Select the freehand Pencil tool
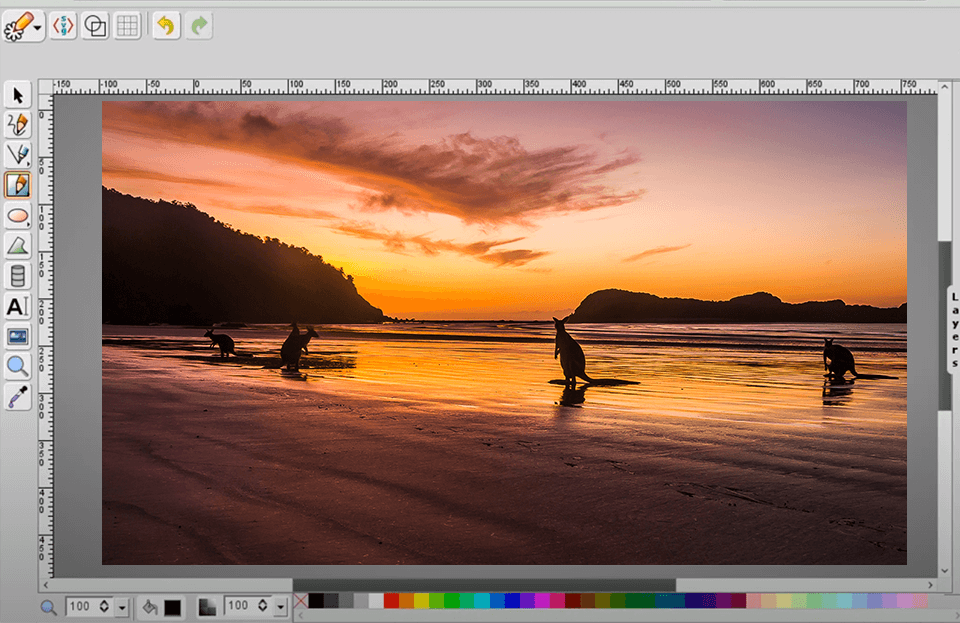Viewport: 960px width, 623px height. tap(18, 125)
